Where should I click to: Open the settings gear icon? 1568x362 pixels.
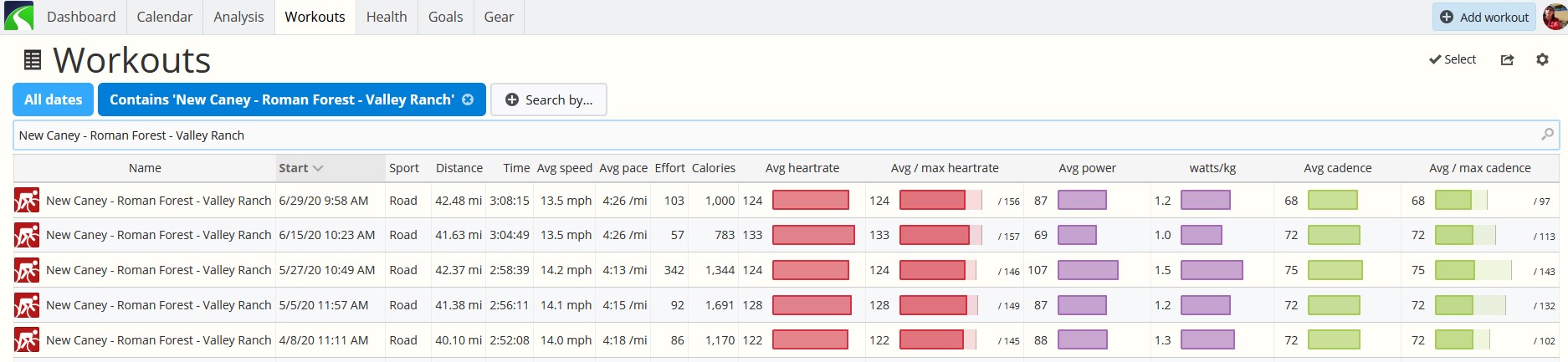click(x=1542, y=59)
